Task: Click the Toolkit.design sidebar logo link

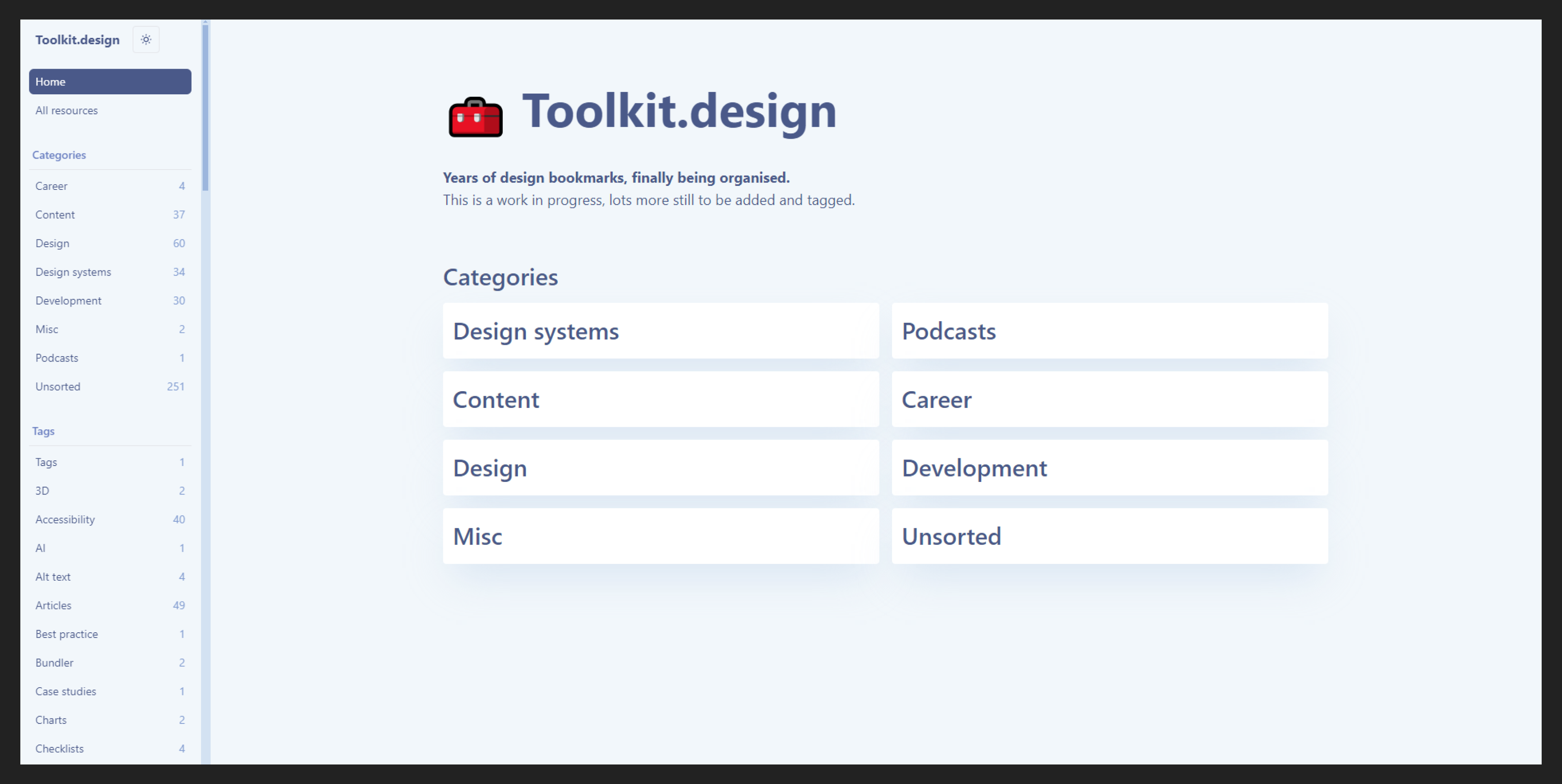Action: (77, 40)
